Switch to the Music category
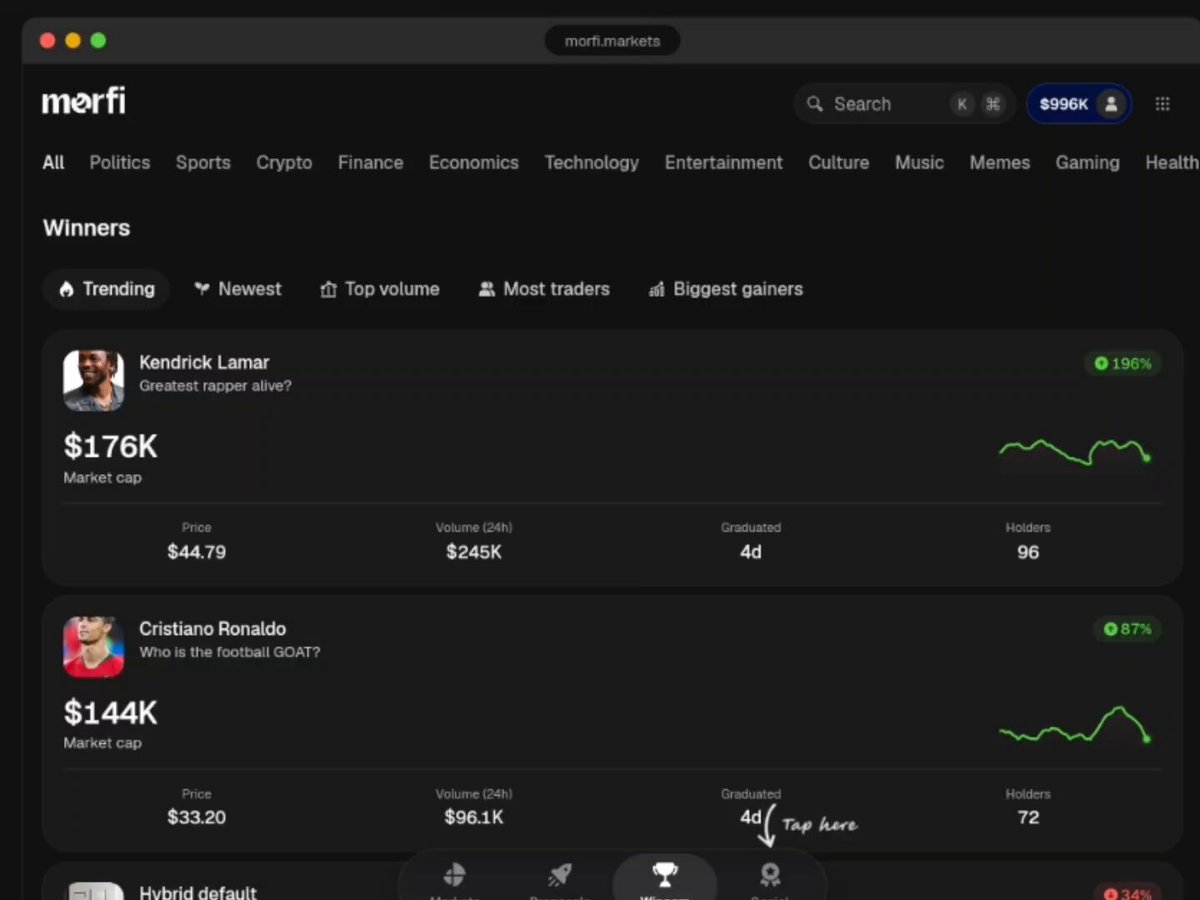1200x900 pixels. [919, 162]
